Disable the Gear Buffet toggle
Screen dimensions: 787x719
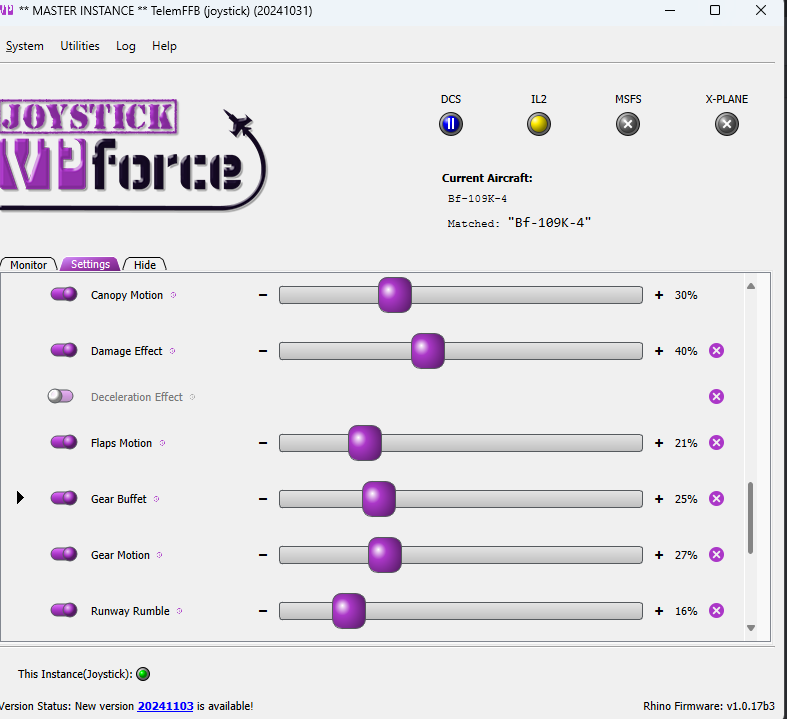coord(64,498)
